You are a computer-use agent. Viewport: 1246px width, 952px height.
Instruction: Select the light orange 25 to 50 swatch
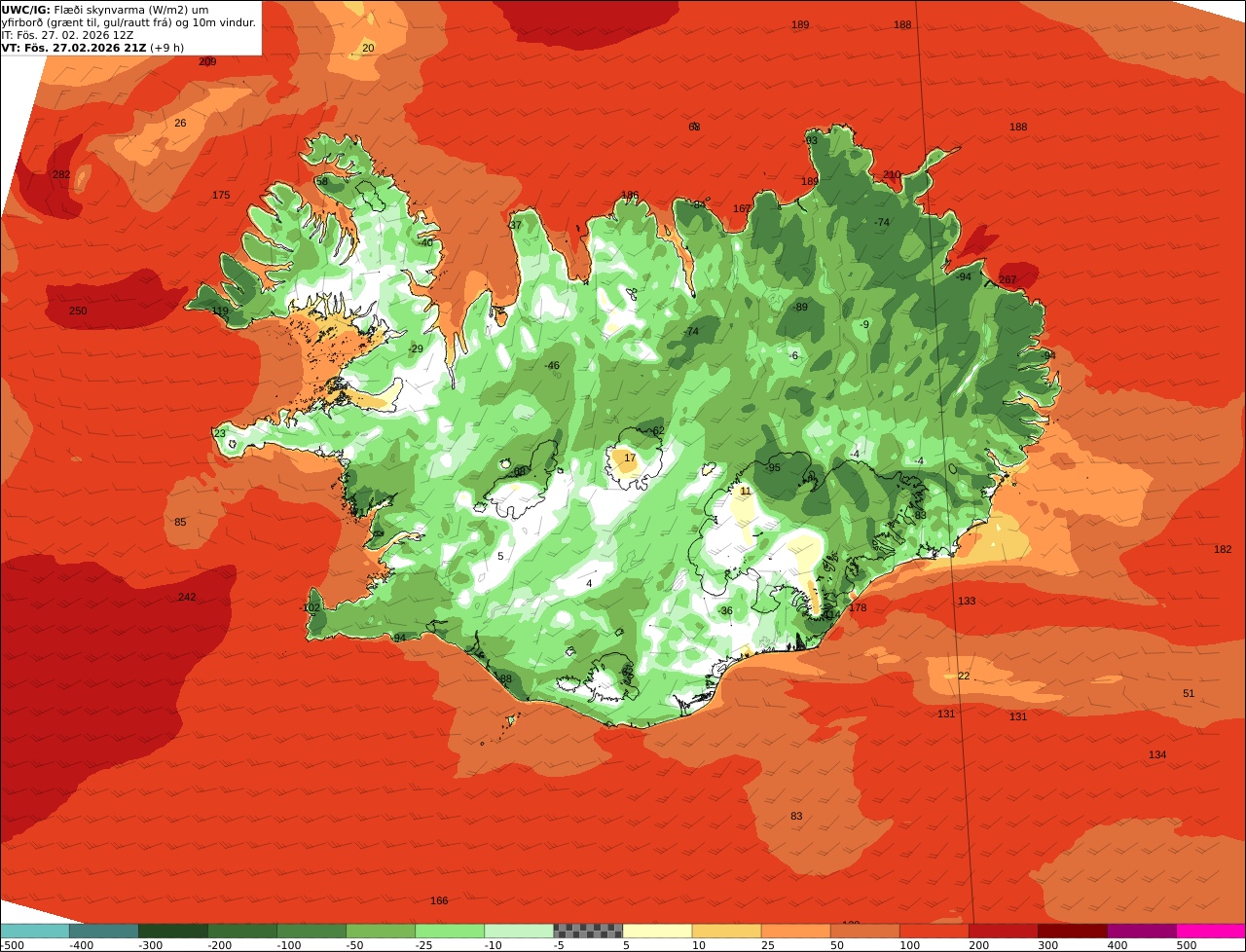pos(795,931)
